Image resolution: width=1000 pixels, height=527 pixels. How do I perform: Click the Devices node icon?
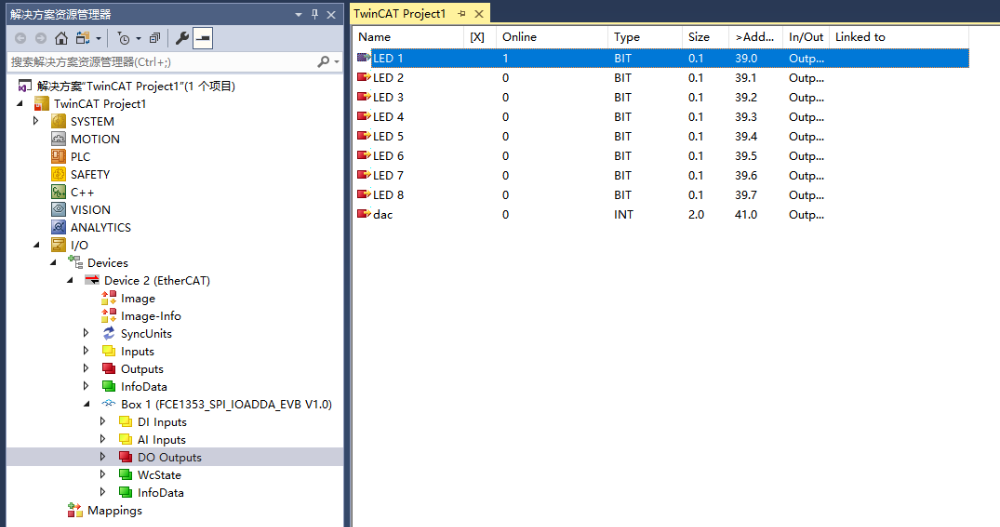coord(75,262)
